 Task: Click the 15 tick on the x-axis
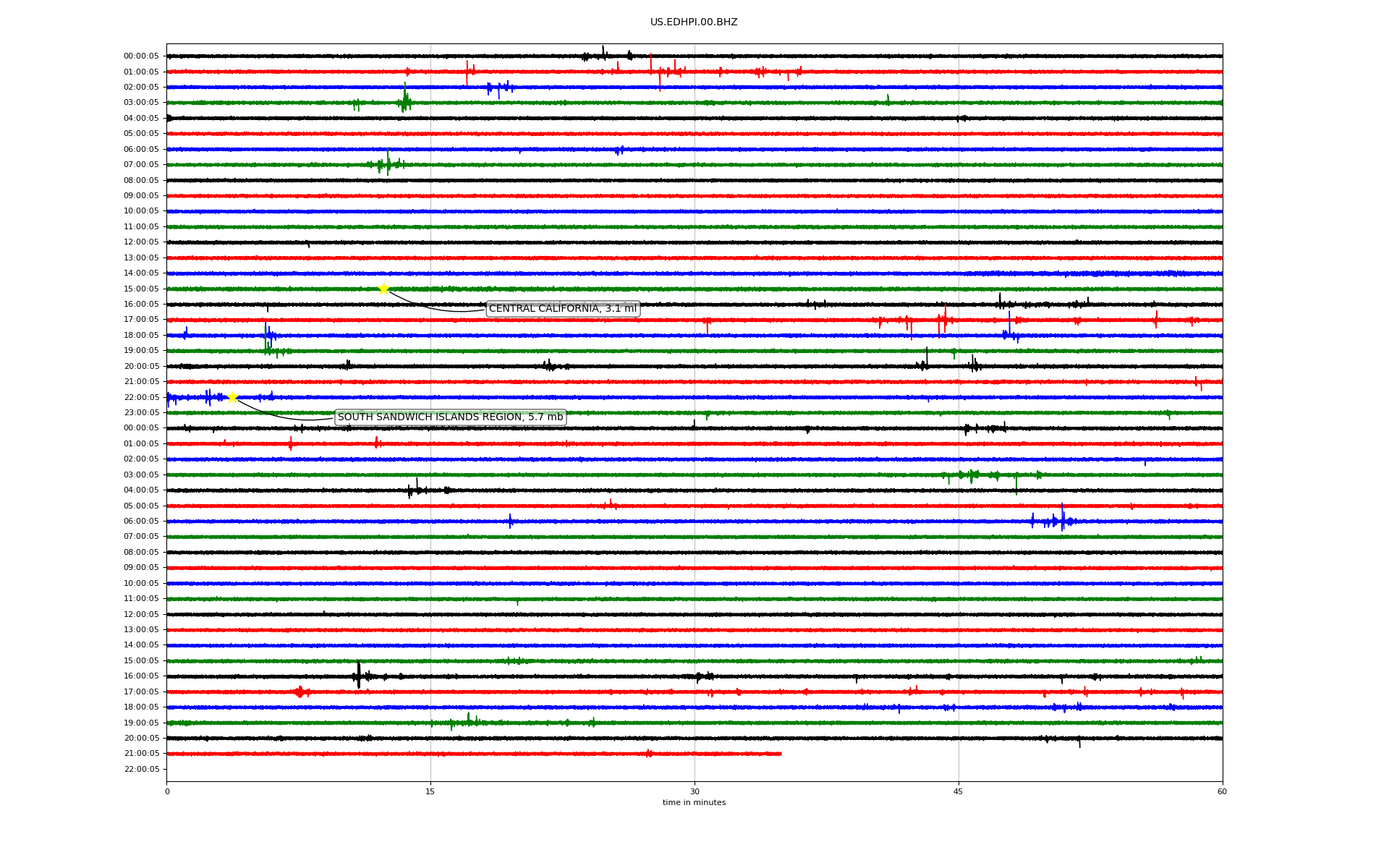430,791
